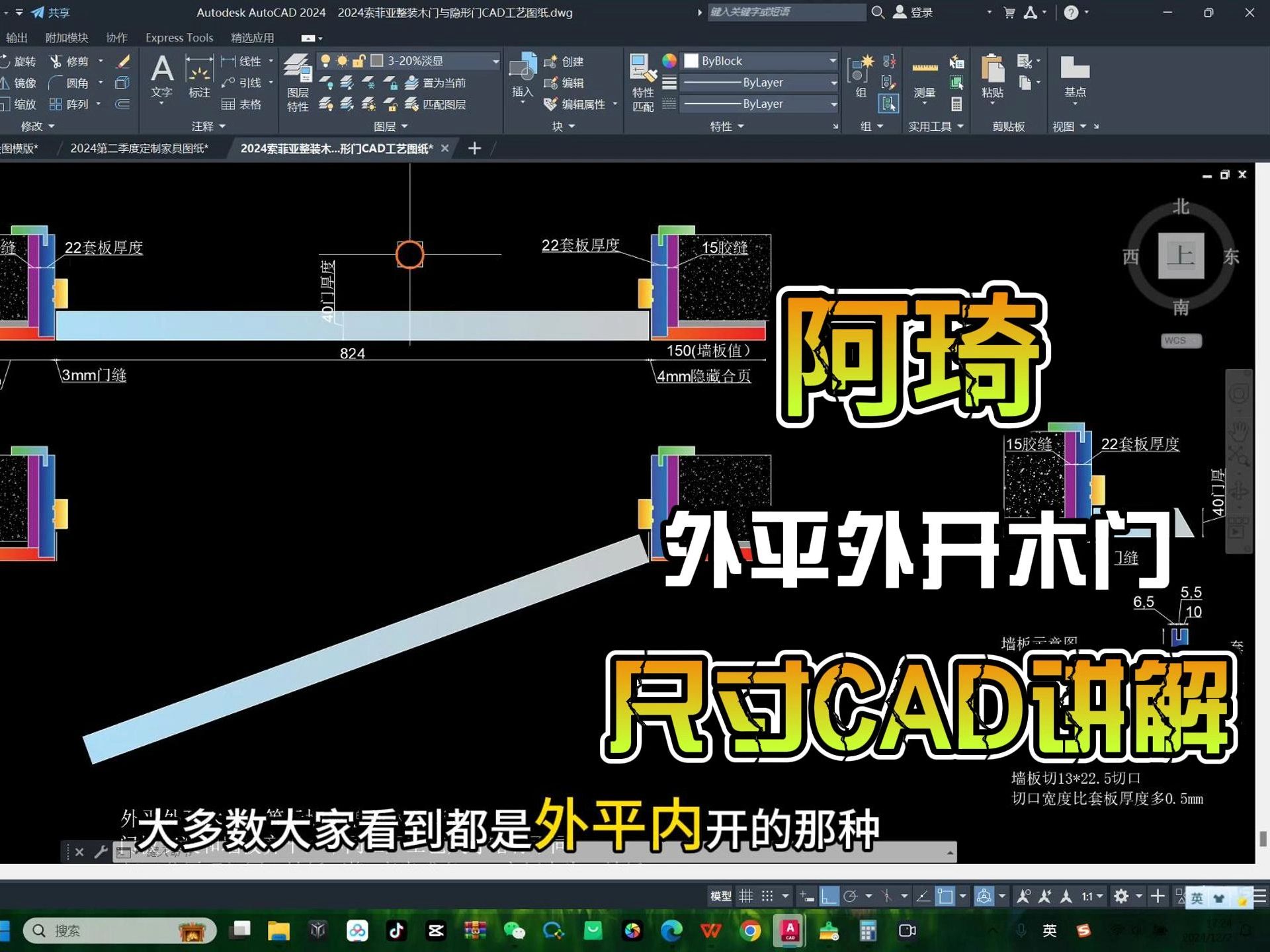Click 创建 (Create block) button
Viewport: 1270px width, 952px height.
(564, 61)
